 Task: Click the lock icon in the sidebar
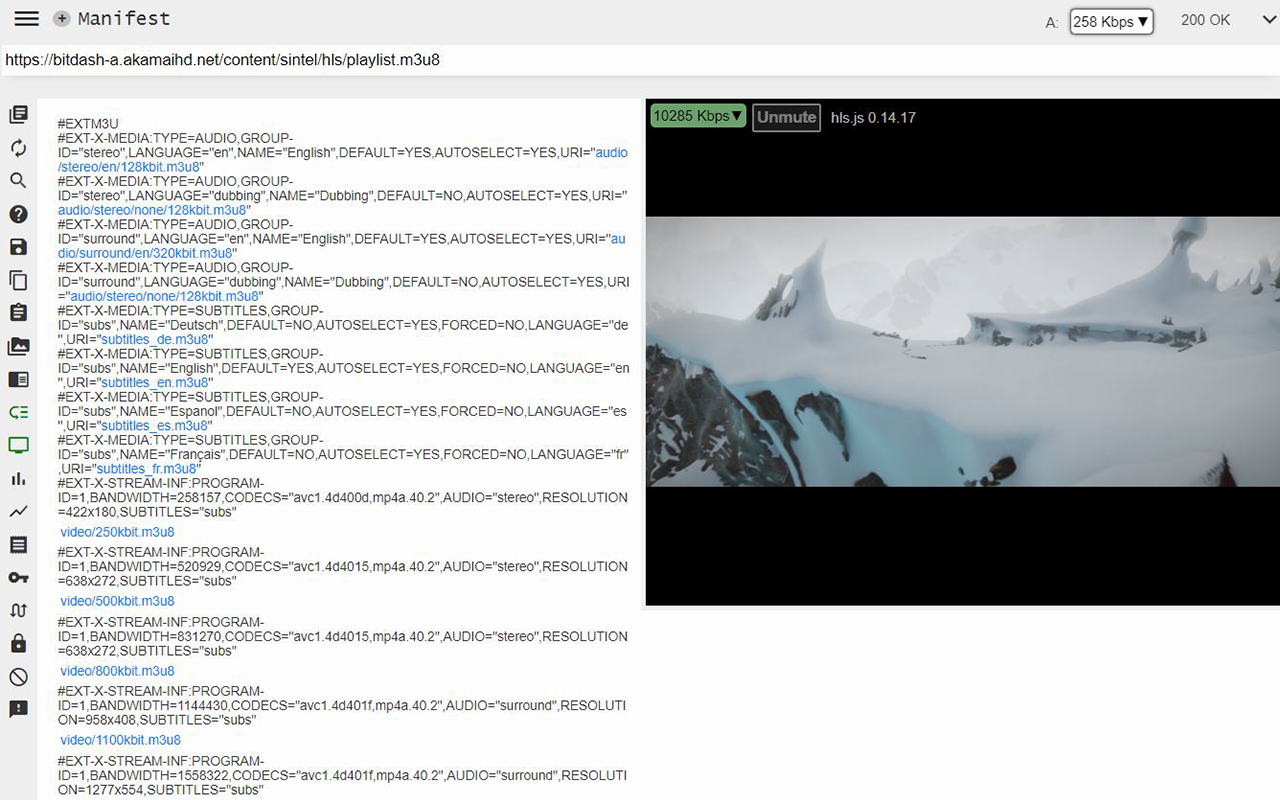pyautogui.click(x=18, y=643)
